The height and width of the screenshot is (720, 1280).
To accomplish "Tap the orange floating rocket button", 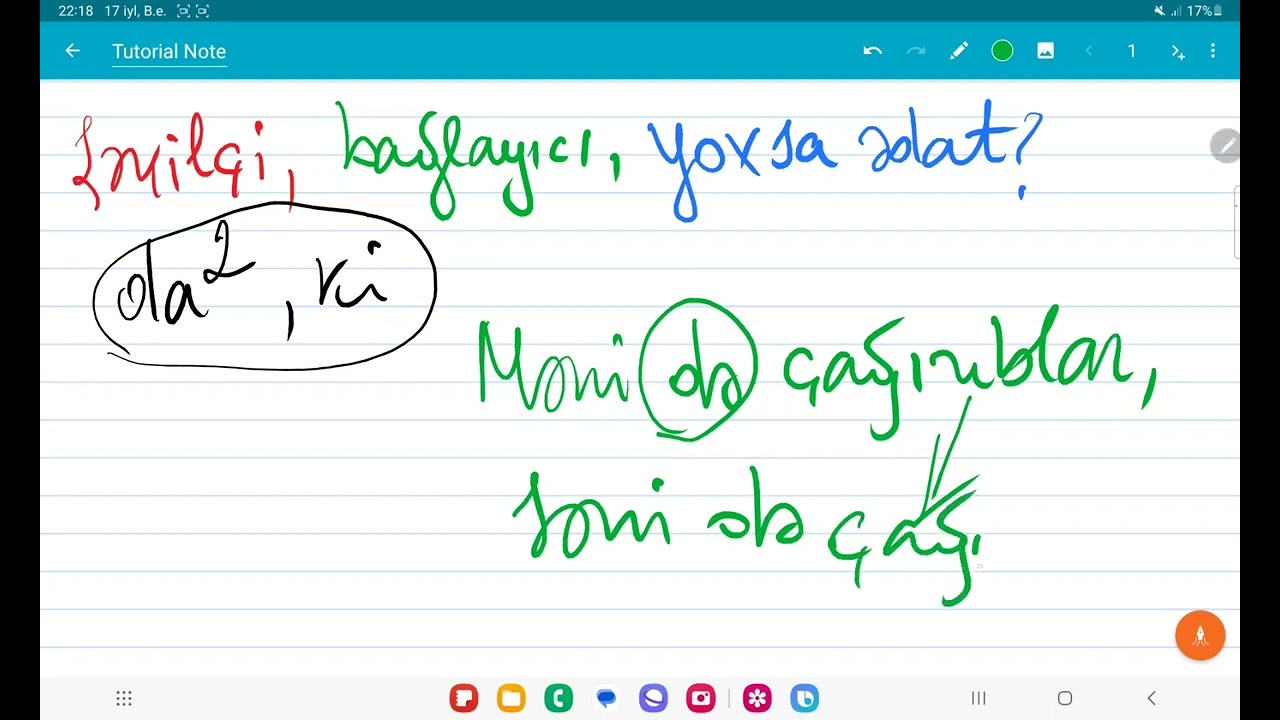I will point(1200,636).
